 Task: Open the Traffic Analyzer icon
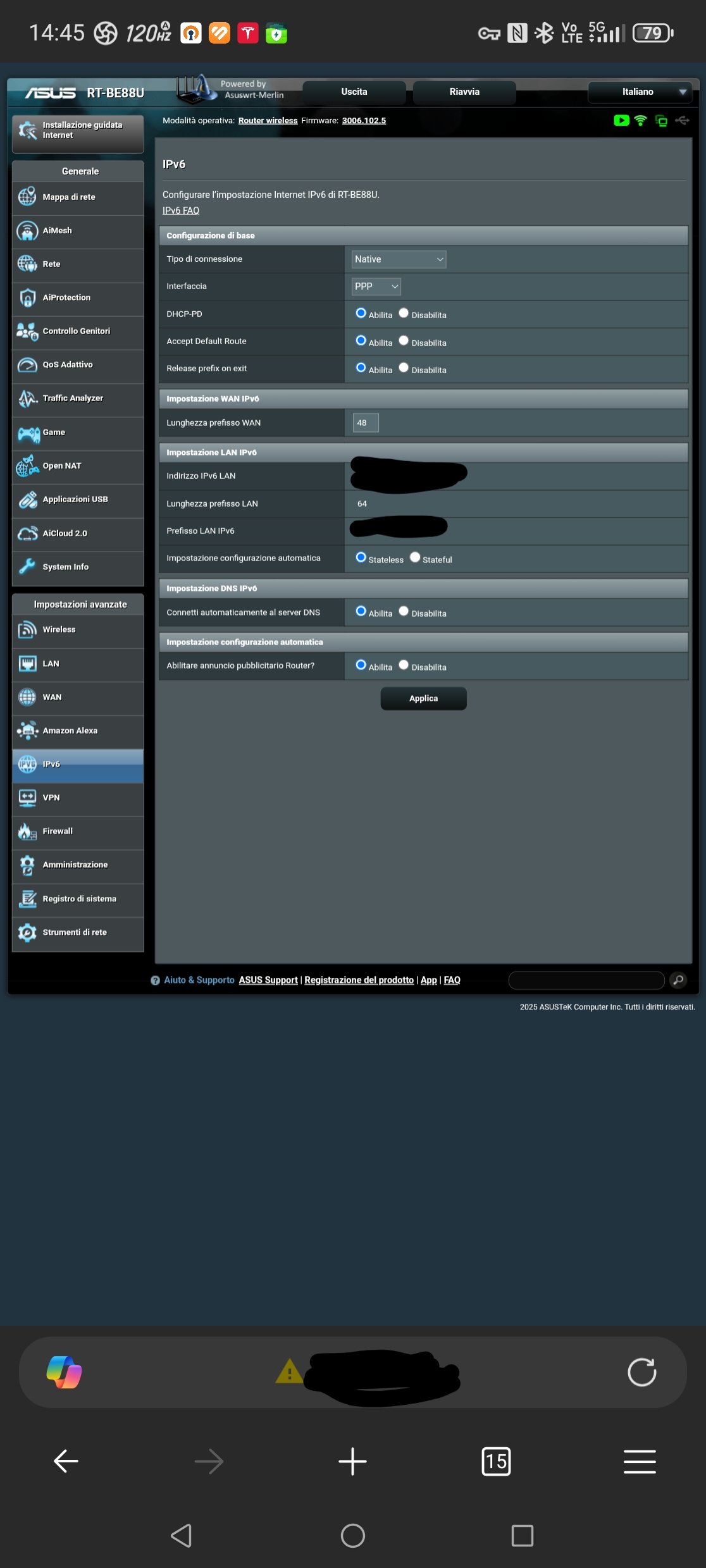pos(27,398)
